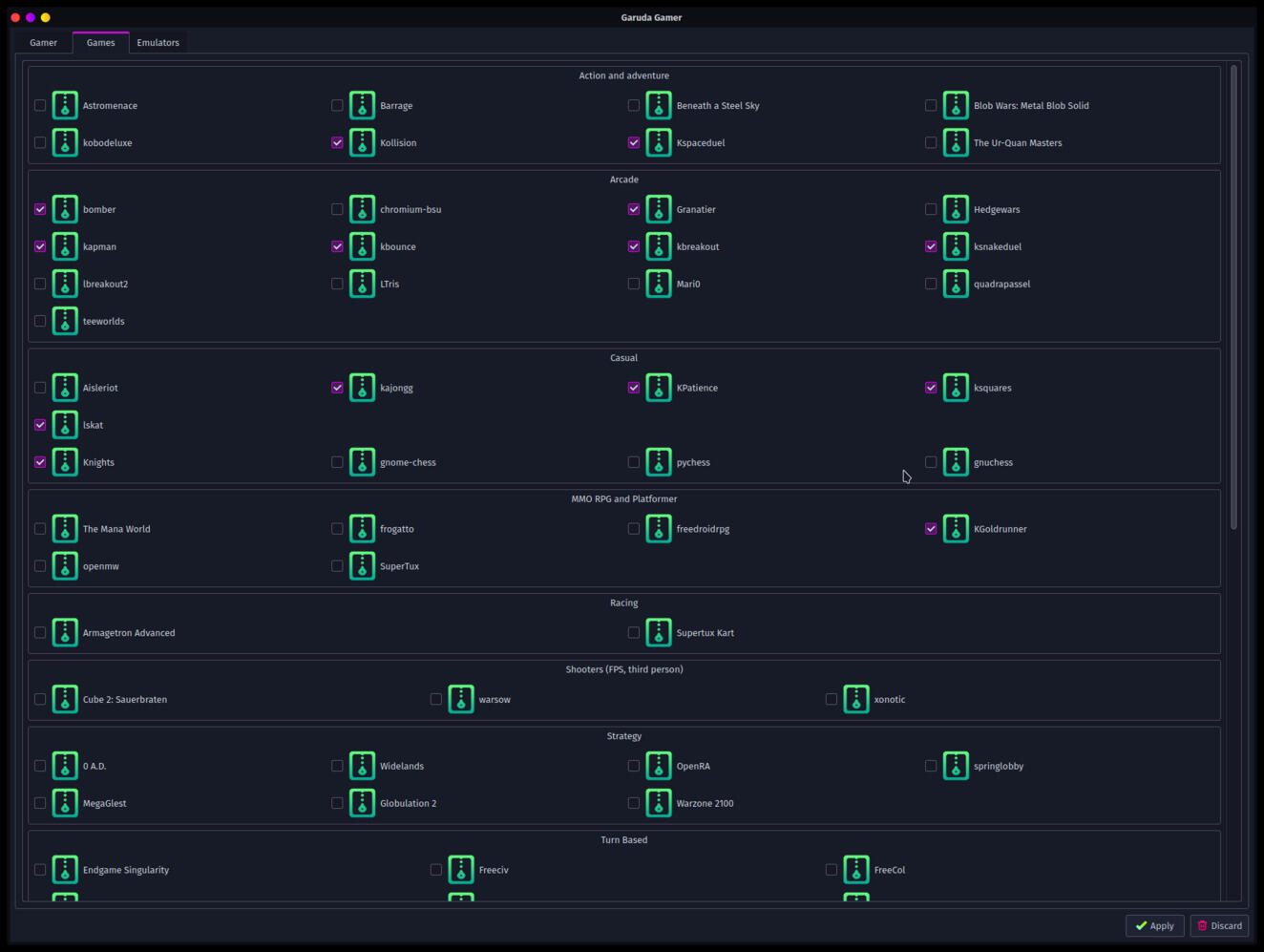Click the icon beside freedroidrpg
1264x952 pixels.
(659, 529)
